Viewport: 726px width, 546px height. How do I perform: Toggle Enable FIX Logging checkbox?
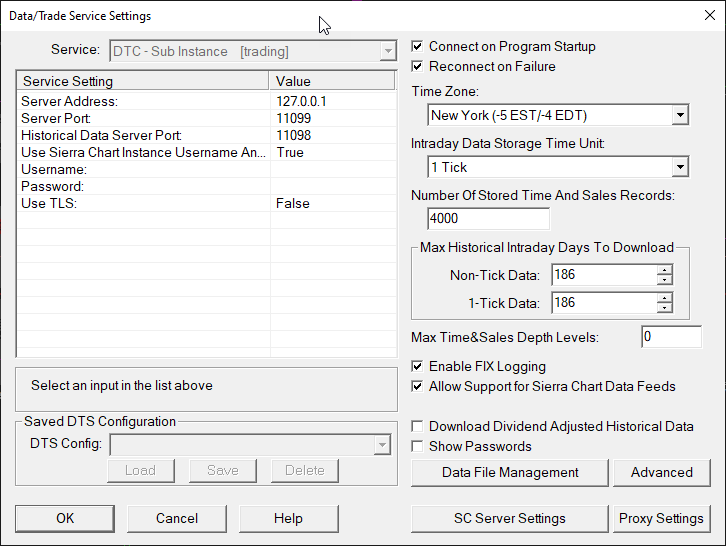click(x=417, y=366)
